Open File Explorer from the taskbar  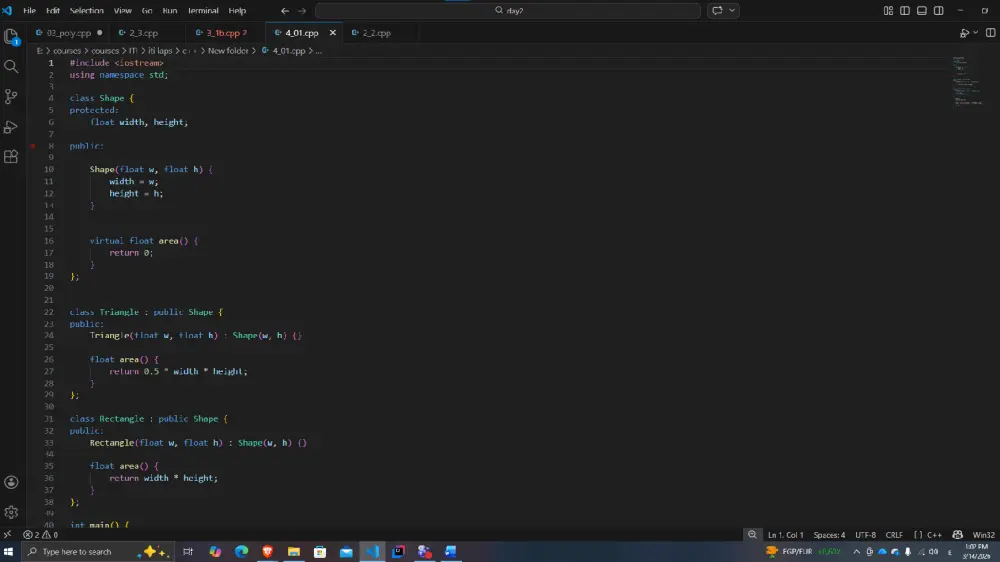pos(293,552)
